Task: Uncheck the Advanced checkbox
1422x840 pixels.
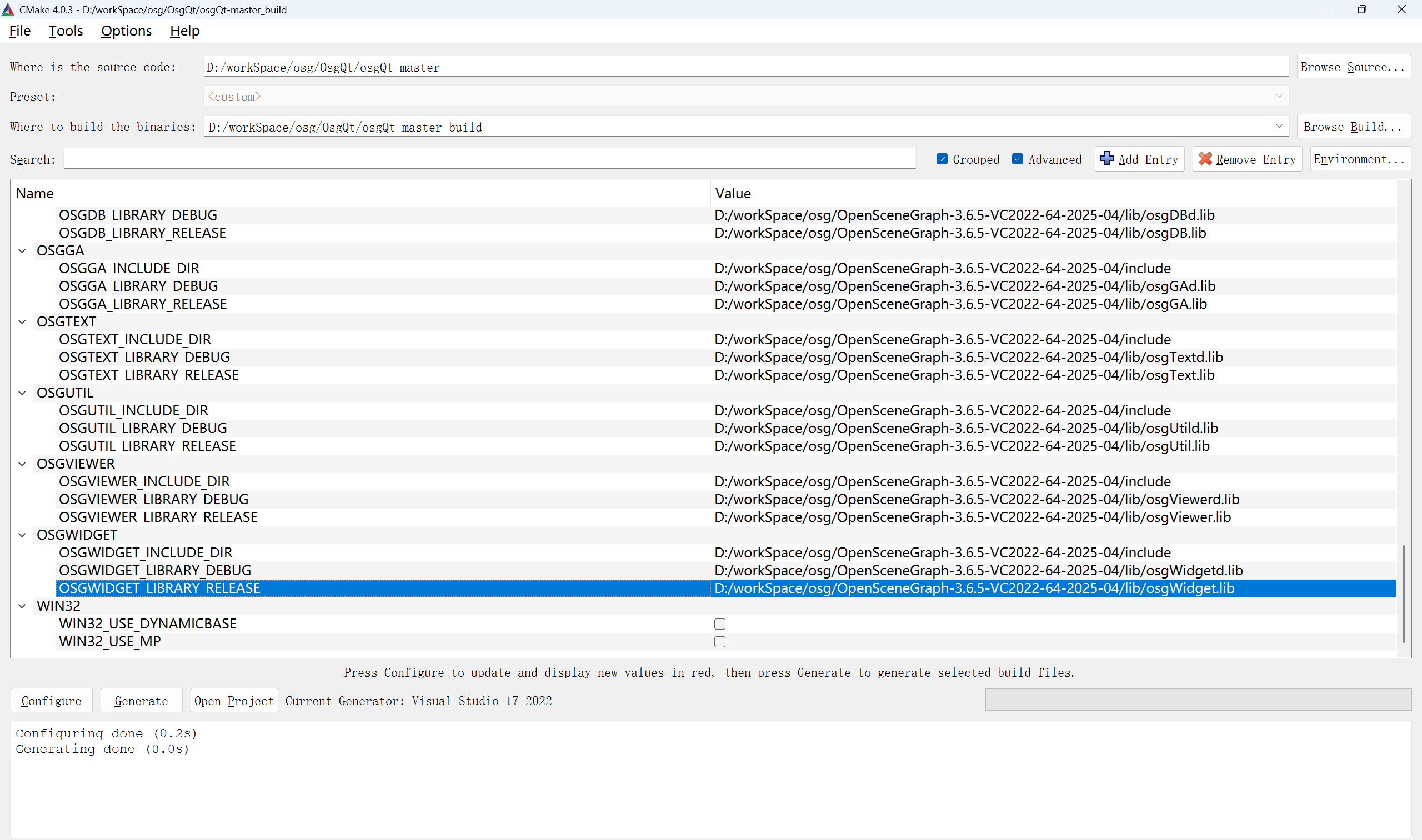Action: [x=1017, y=159]
